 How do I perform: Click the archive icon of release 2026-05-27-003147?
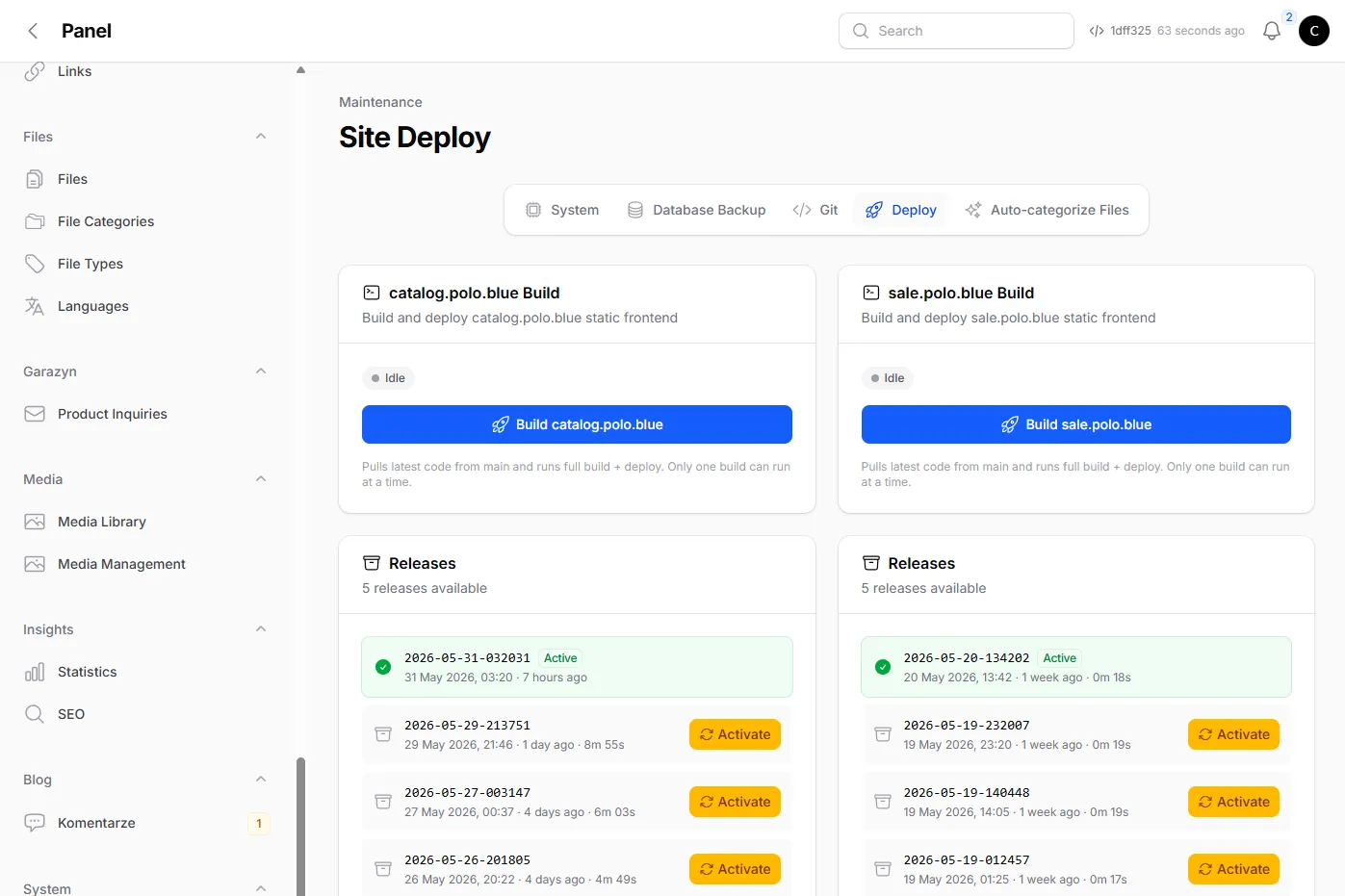383,802
